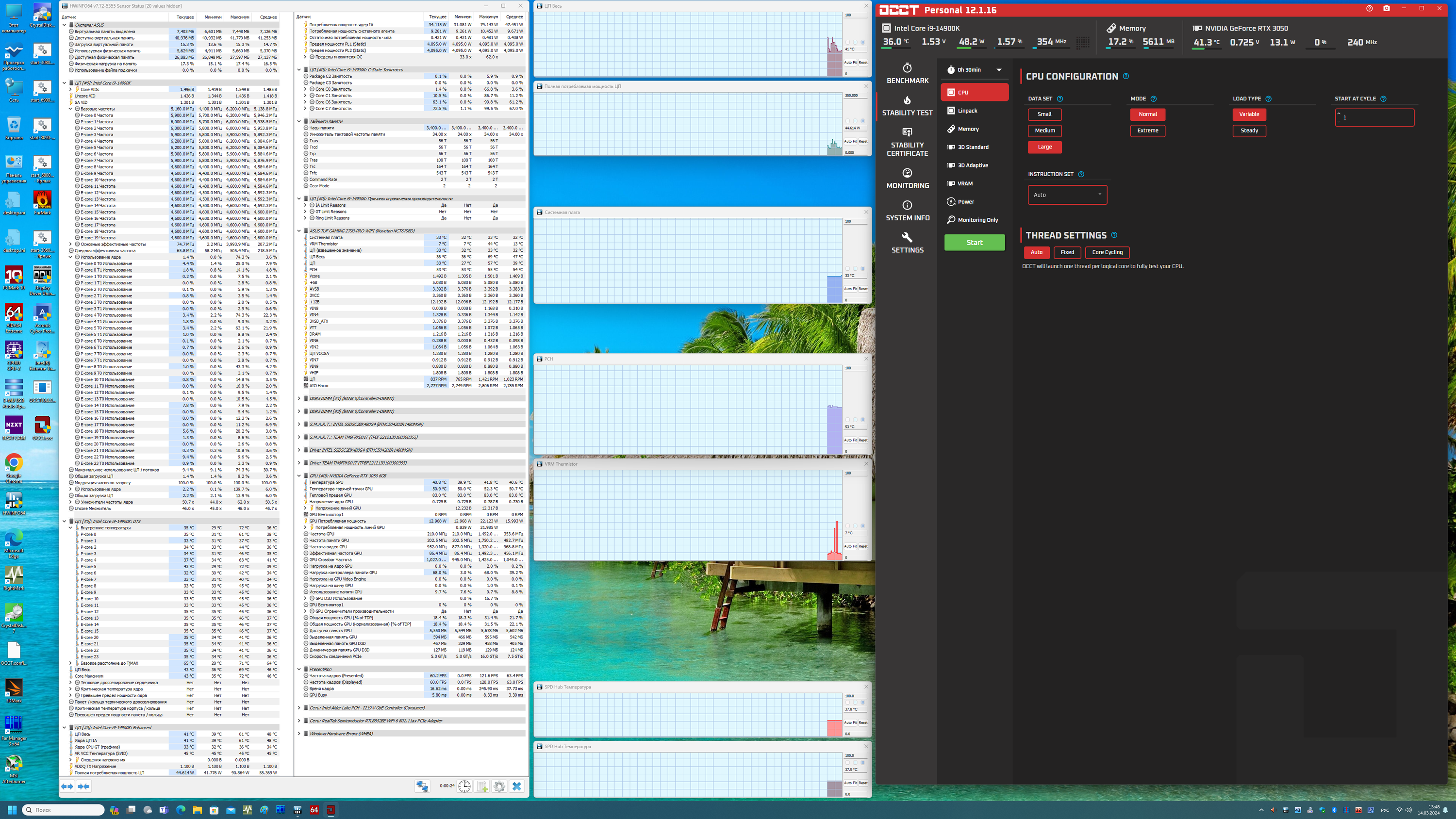Start HWiNFO logging to file

click(481, 786)
